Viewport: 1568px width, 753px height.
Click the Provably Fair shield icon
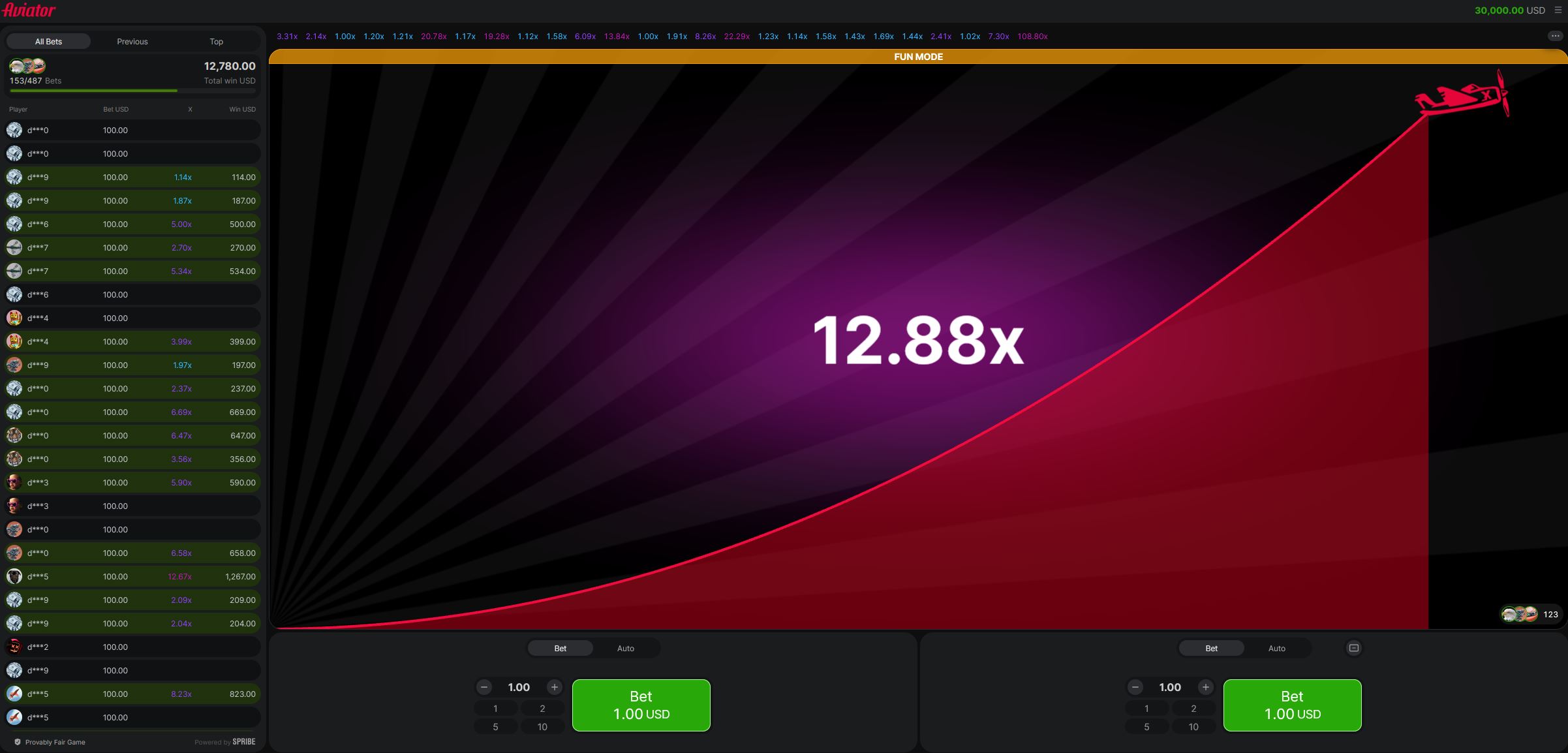(18, 742)
